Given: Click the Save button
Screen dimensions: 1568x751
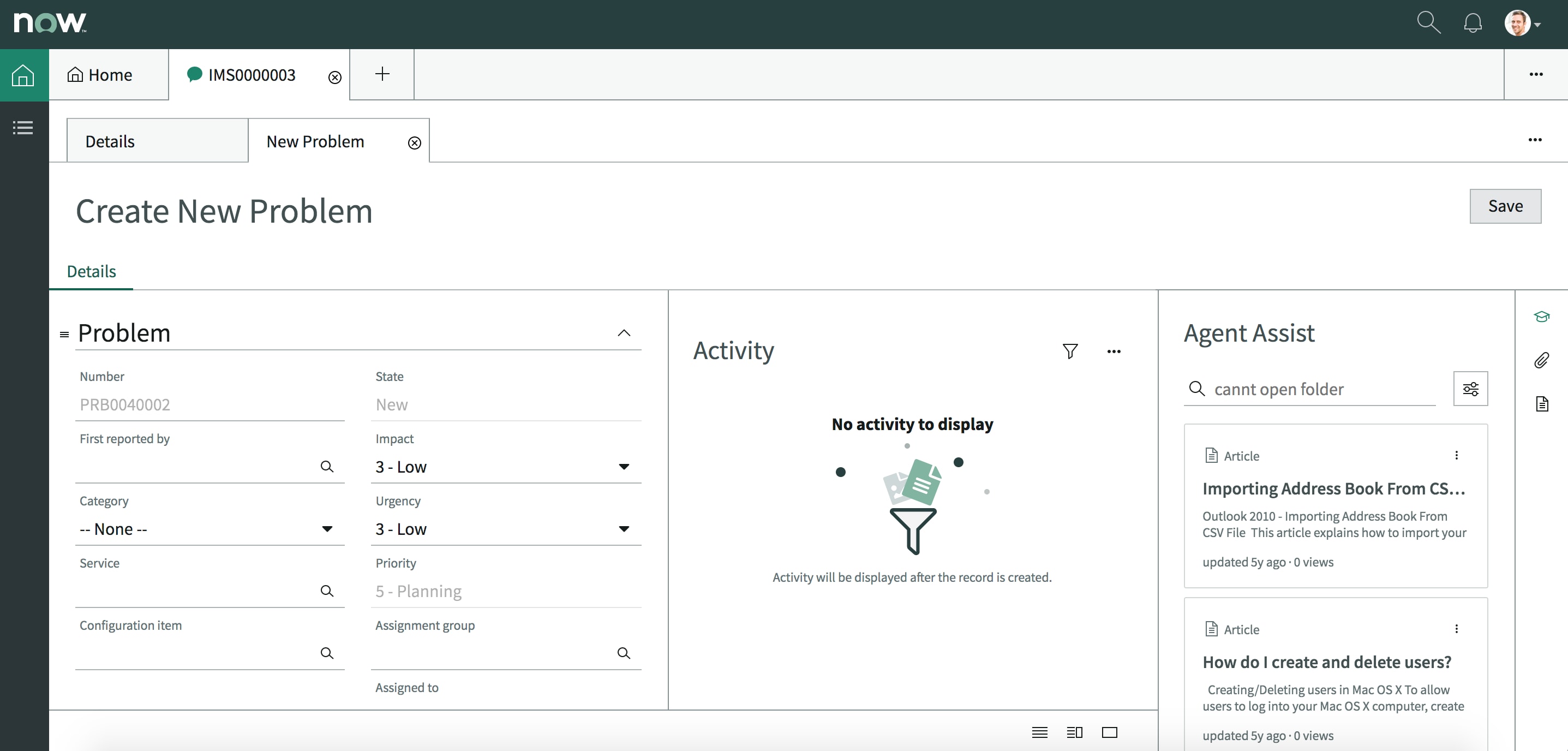Looking at the screenshot, I should 1505,206.
